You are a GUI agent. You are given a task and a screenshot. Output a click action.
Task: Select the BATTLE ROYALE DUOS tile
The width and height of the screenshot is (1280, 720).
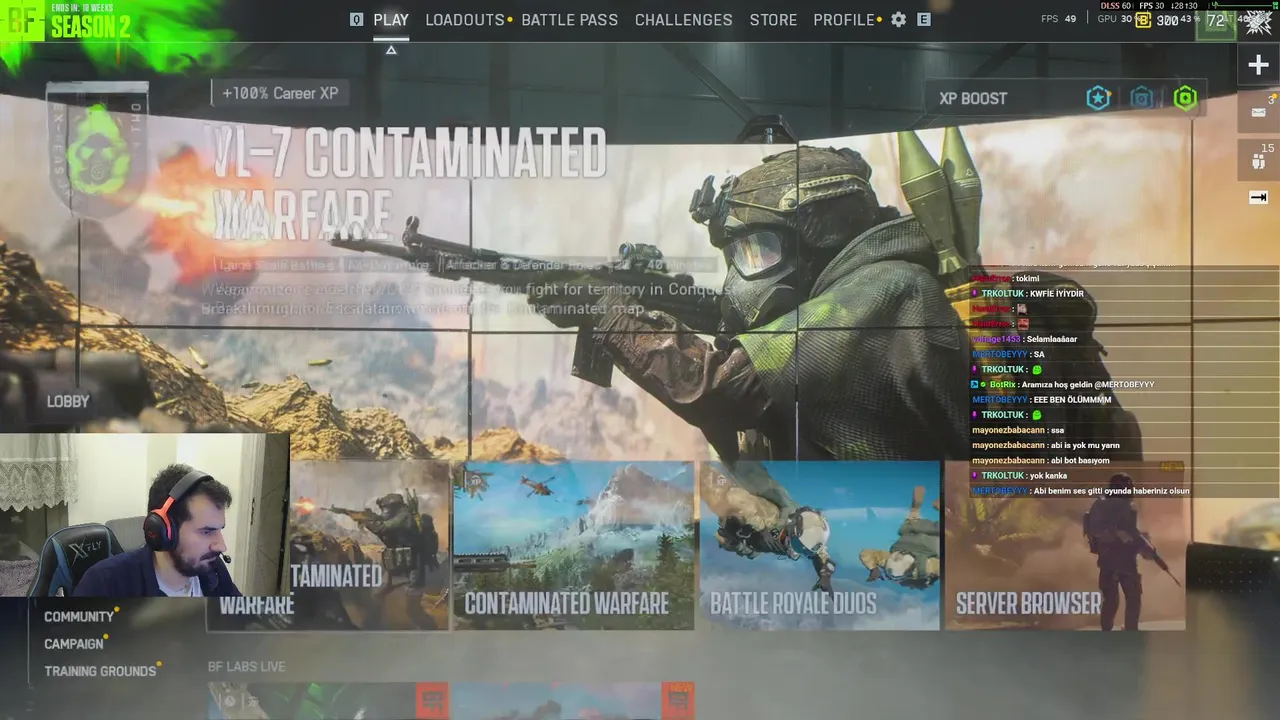[x=820, y=545]
